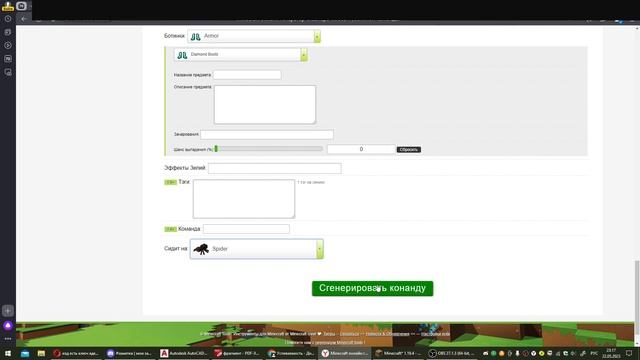Open File Explorer from the taskbar
The width and height of the screenshot is (640, 360).
coord(41,353)
